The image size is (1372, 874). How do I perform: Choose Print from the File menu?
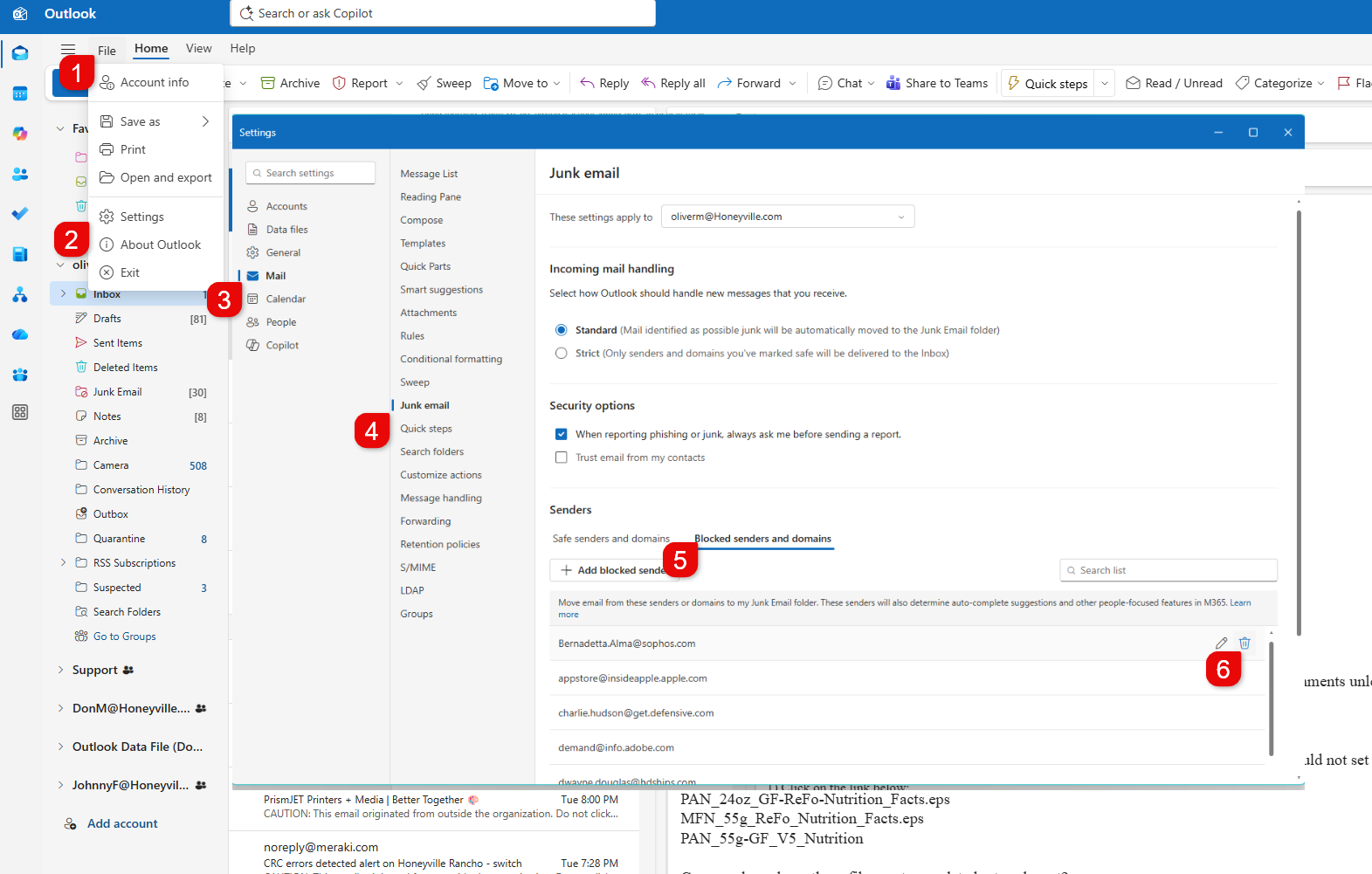(156, 149)
